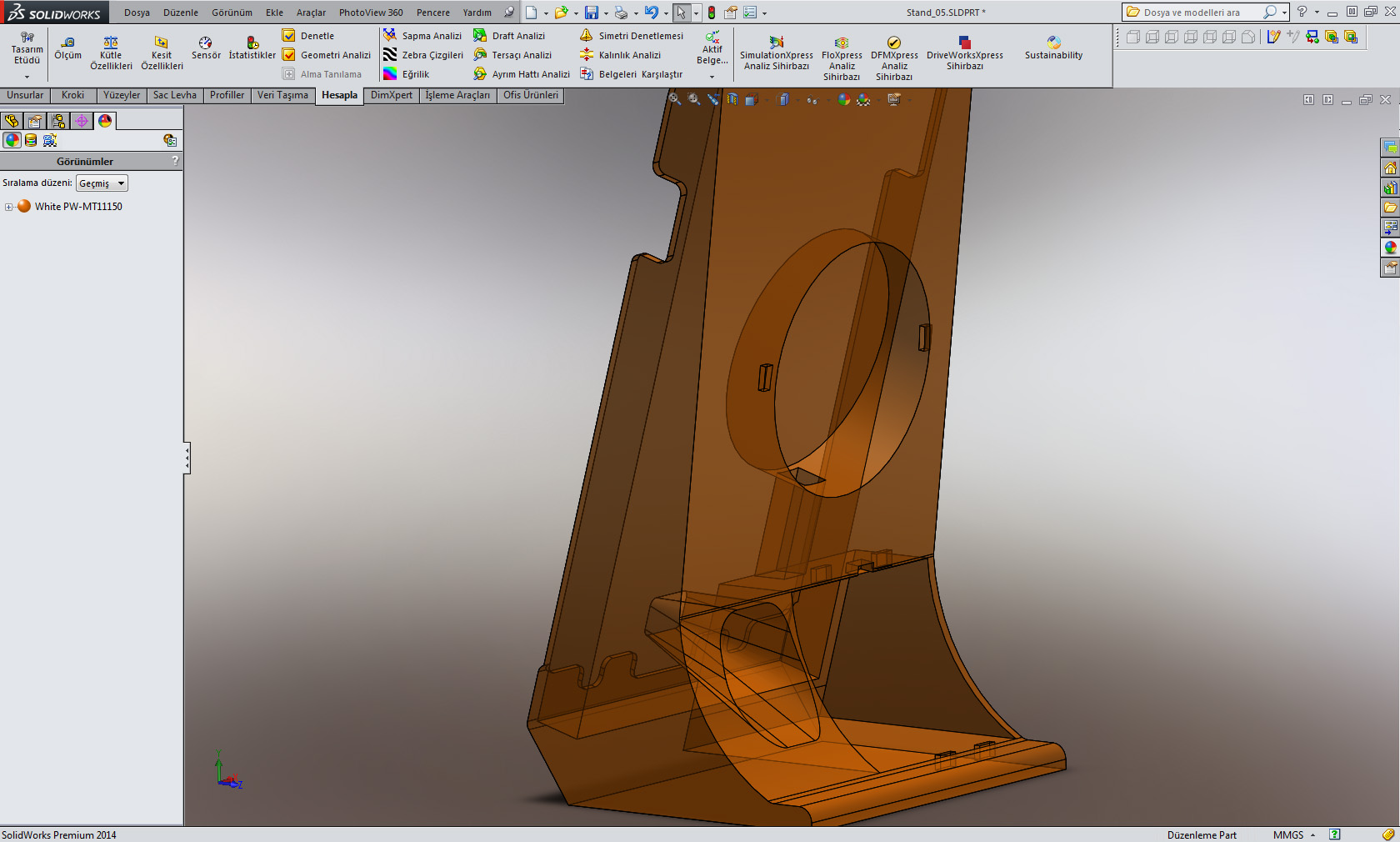The width and height of the screenshot is (1400, 842).
Task: Expand the Aktif Belge dropdown arrow
Action: [x=712, y=77]
